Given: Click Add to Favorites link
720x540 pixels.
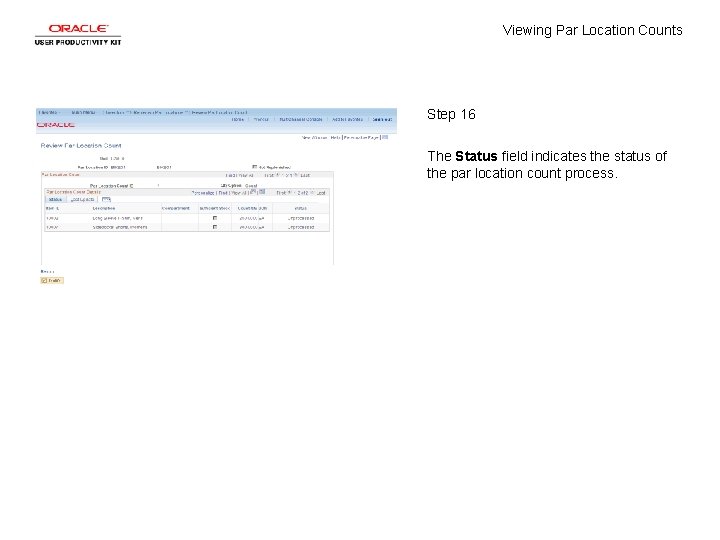Looking at the screenshot, I should click(x=348, y=119).
